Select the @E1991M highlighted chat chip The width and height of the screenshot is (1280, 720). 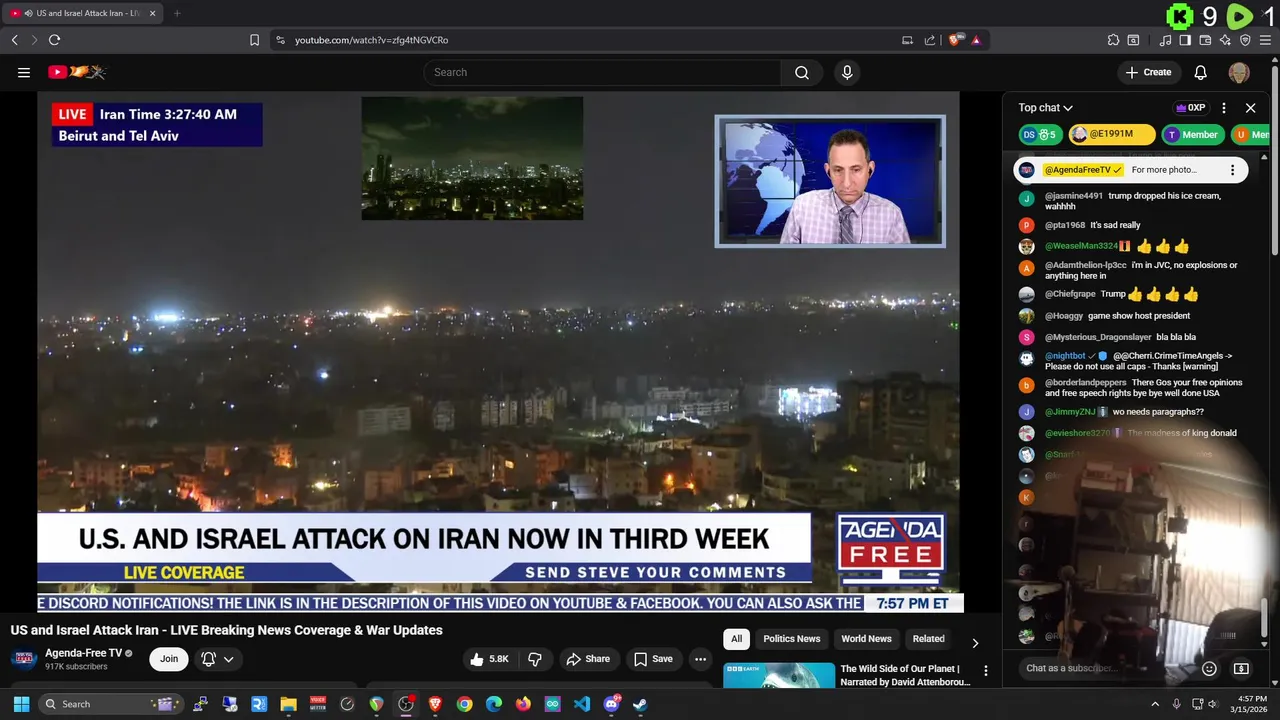[1111, 135]
